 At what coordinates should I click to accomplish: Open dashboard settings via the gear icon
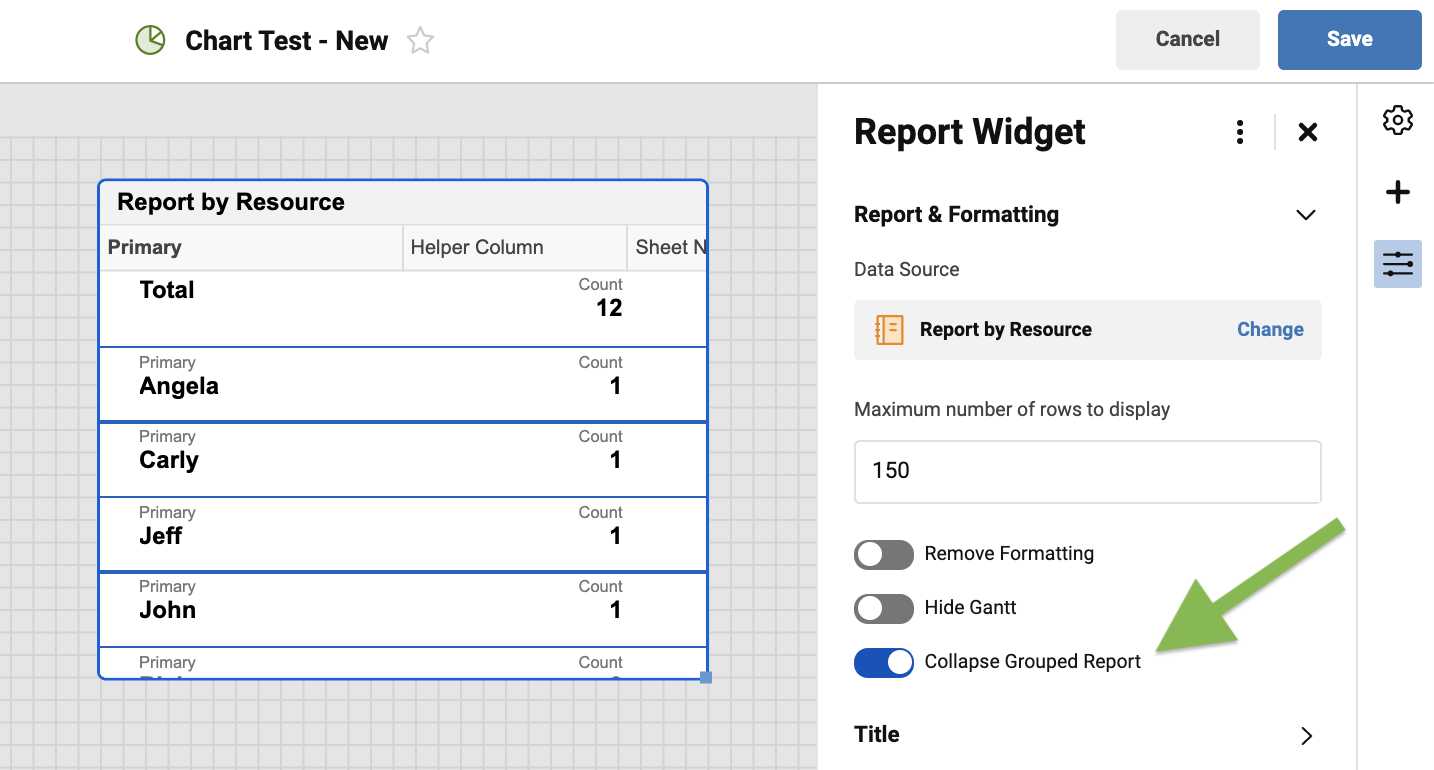click(x=1397, y=120)
